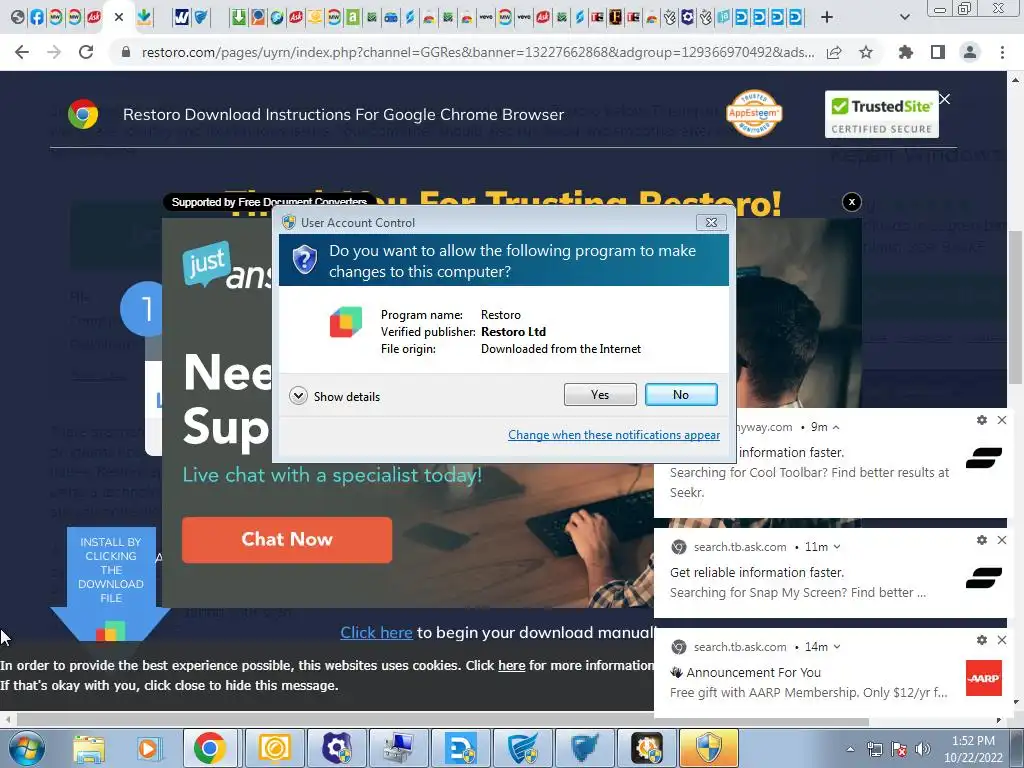Open the taskbar clock showing 1:52 PM
Screen dimensions: 1024x768
(x=972, y=749)
